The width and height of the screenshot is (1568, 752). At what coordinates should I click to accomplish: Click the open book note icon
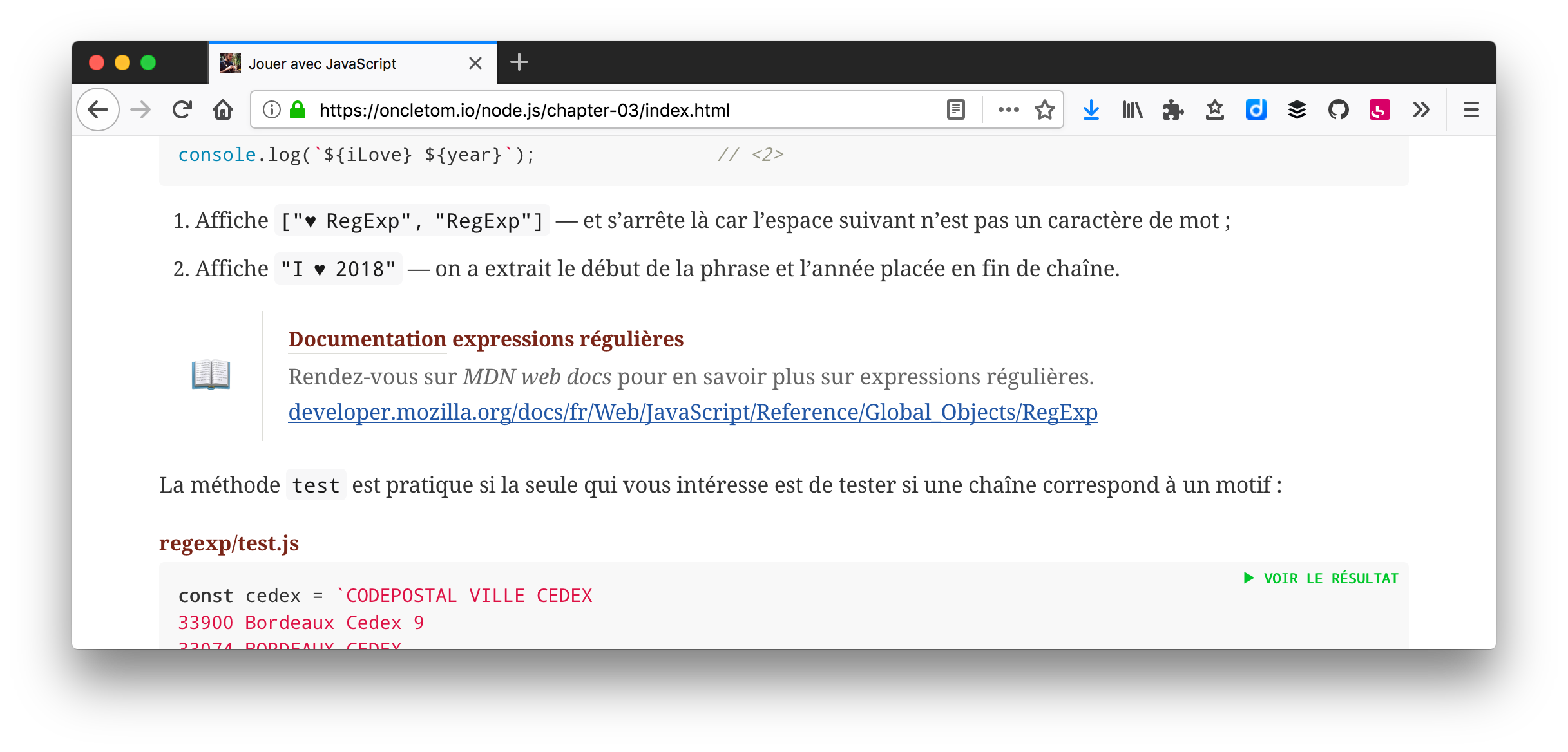[211, 375]
